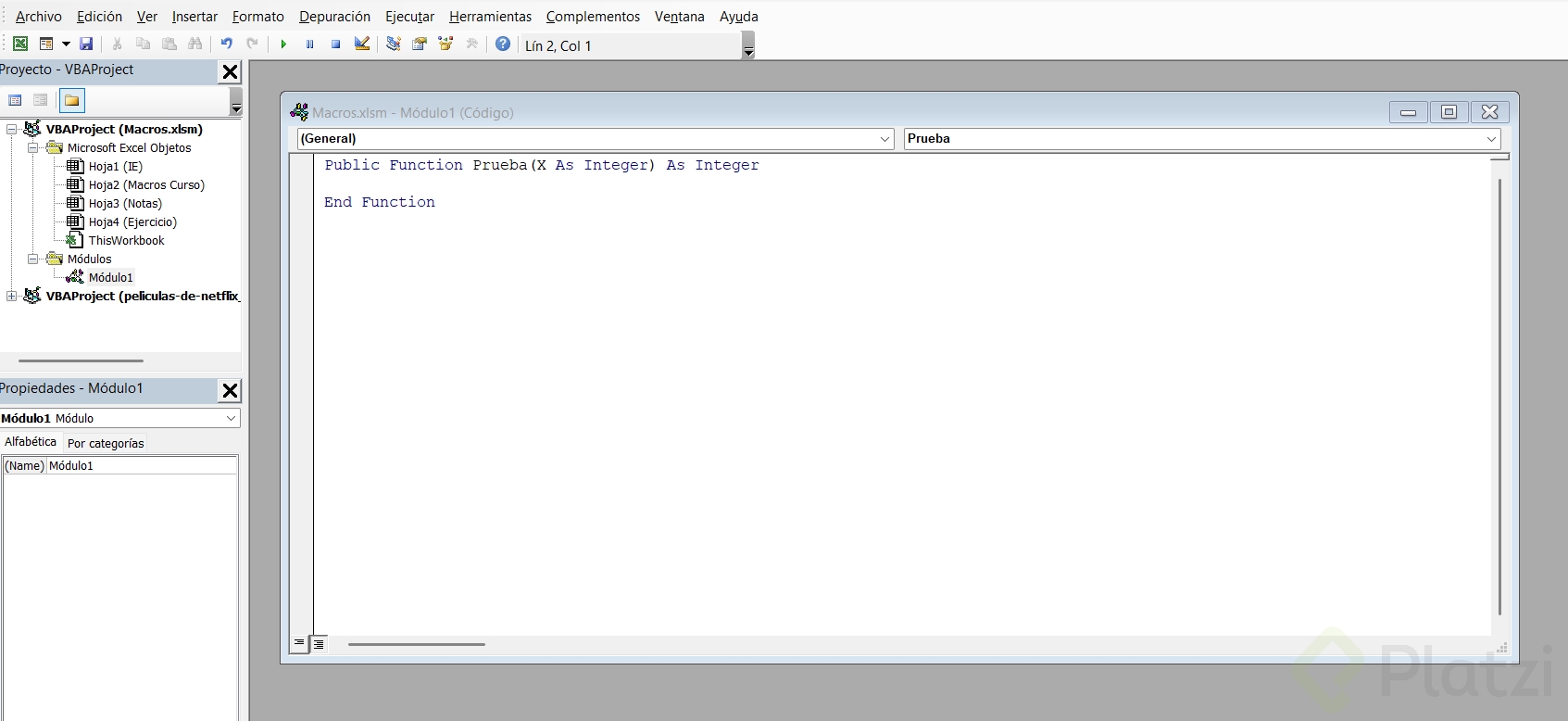1568x721 pixels.
Task: Close the Proyecto - VBAProject panel
Action: [x=230, y=71]
